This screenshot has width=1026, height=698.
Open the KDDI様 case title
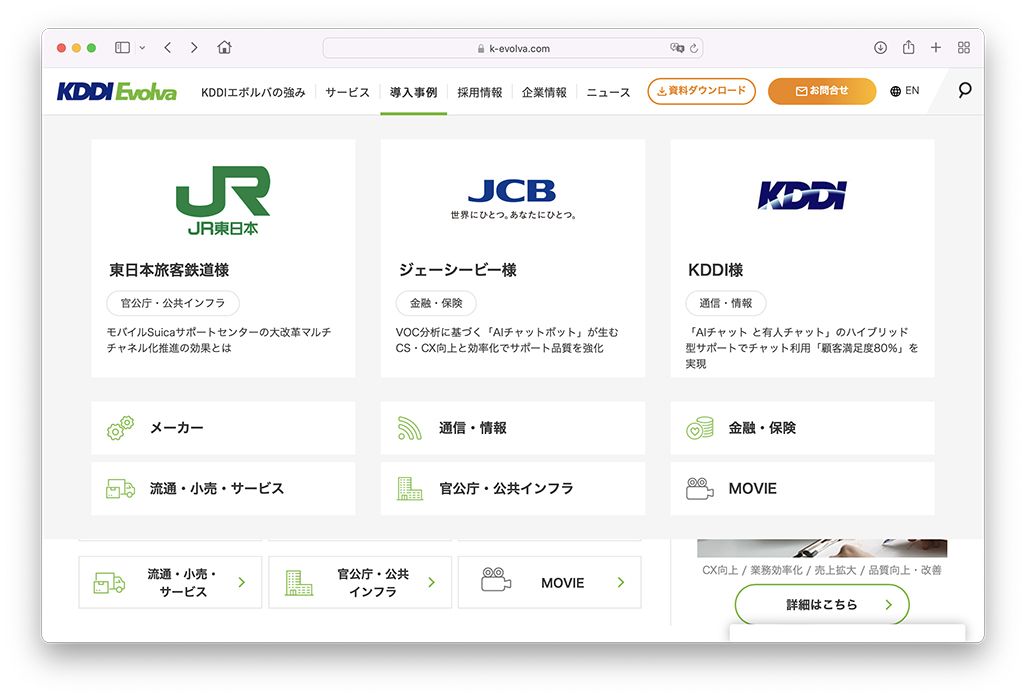pyautogui.click(x=715, y=270)
